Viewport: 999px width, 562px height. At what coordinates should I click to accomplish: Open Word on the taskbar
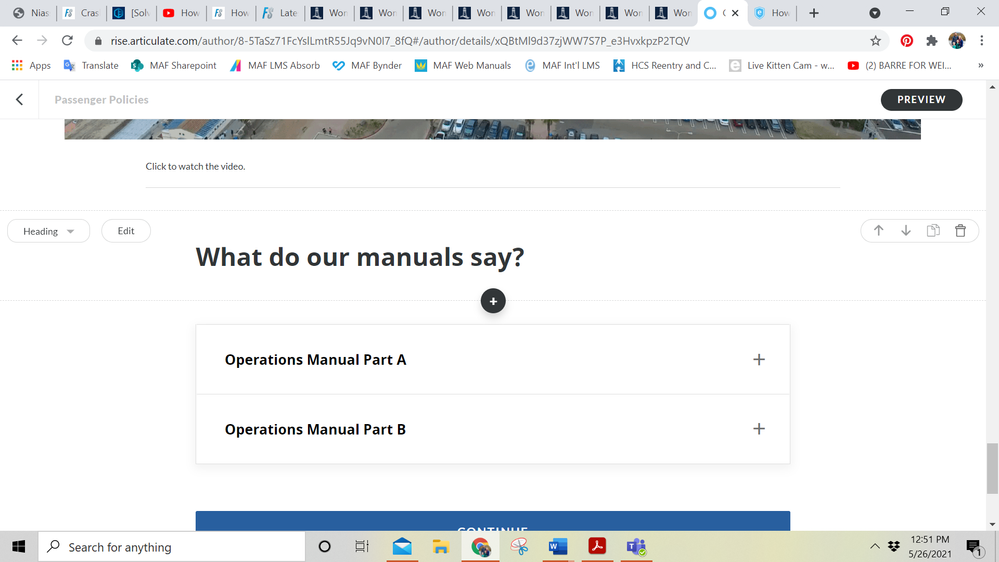coord(557,547)
